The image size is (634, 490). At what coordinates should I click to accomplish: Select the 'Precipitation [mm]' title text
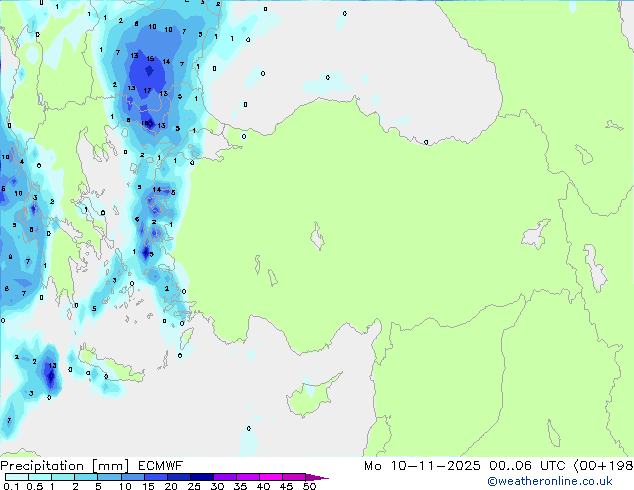[65, 466]
